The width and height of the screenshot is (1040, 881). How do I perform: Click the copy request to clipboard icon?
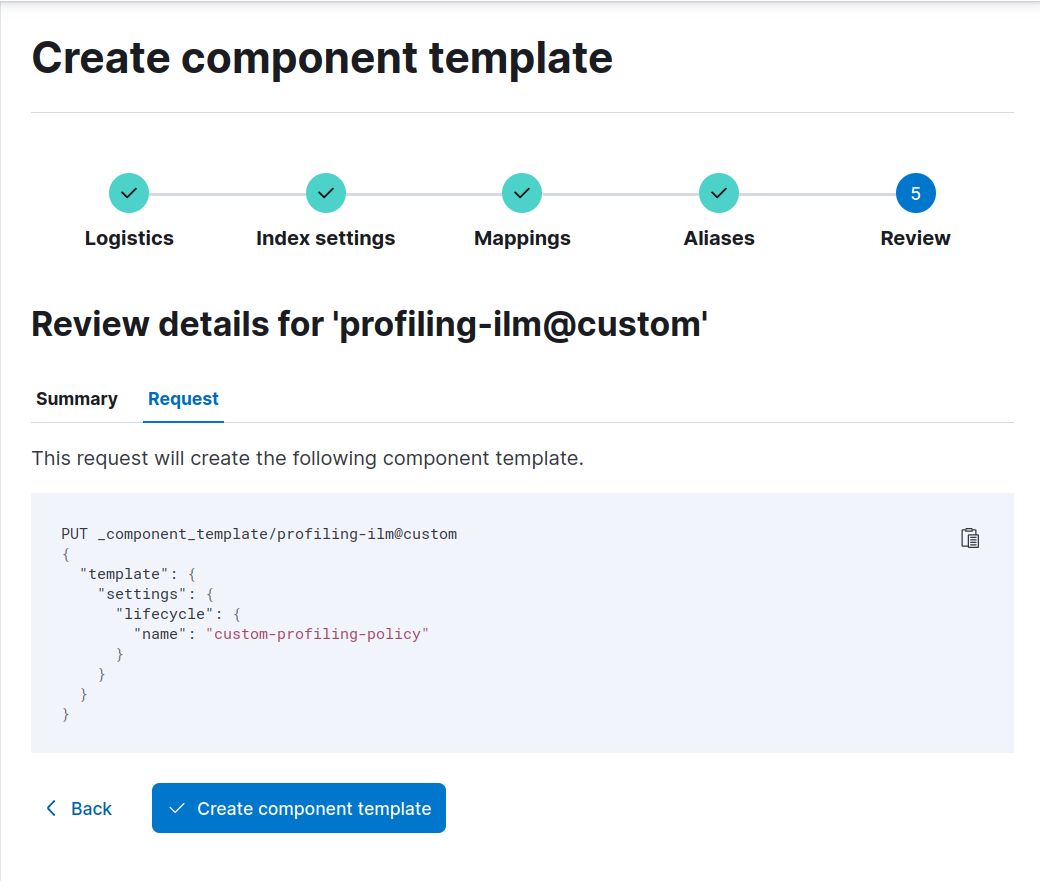coord(969,537)
